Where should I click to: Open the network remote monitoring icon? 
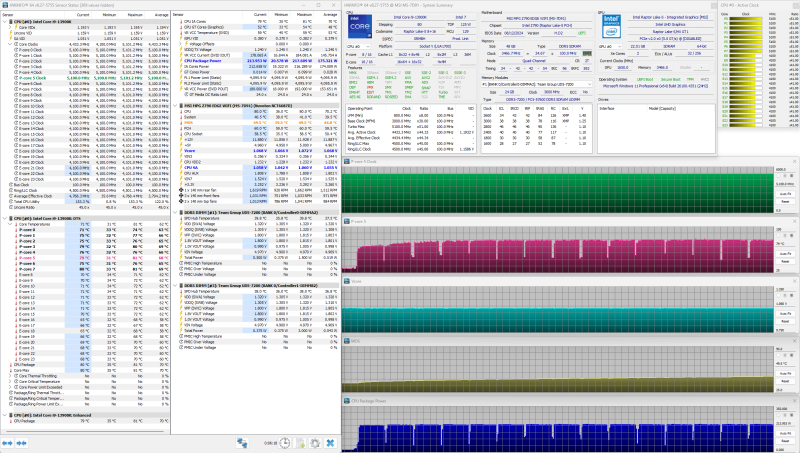[x=242, y=443]
